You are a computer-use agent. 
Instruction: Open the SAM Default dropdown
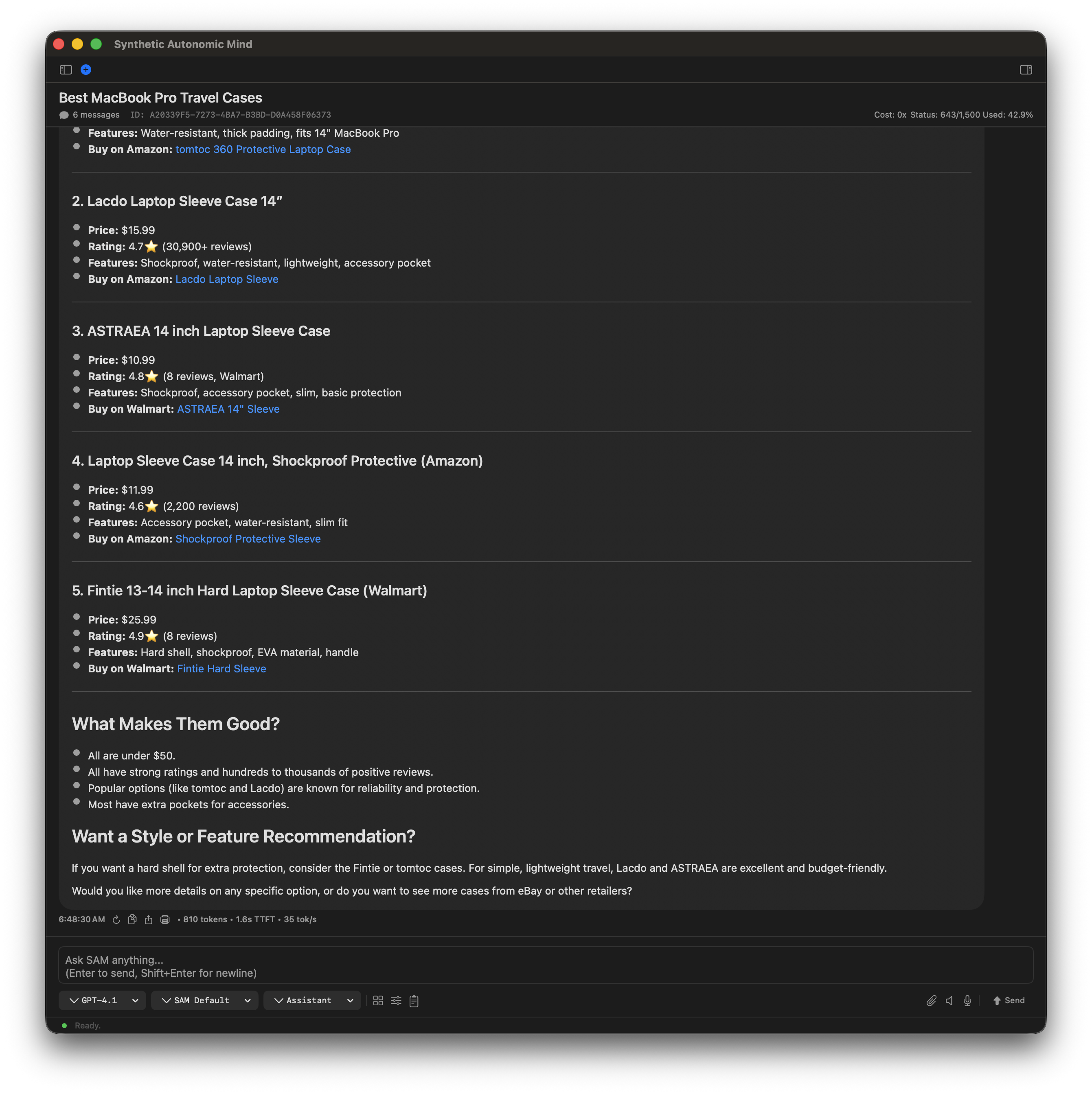tap(205, 1000)
